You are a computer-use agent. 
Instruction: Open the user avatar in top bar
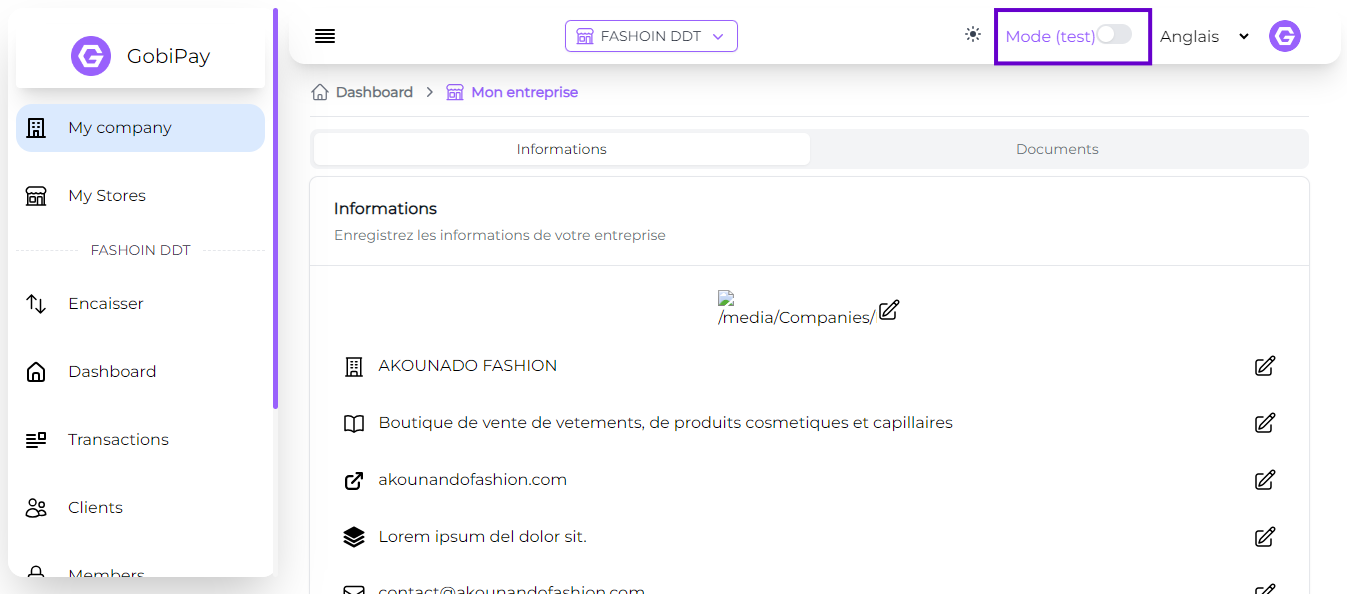(1285, 36)
